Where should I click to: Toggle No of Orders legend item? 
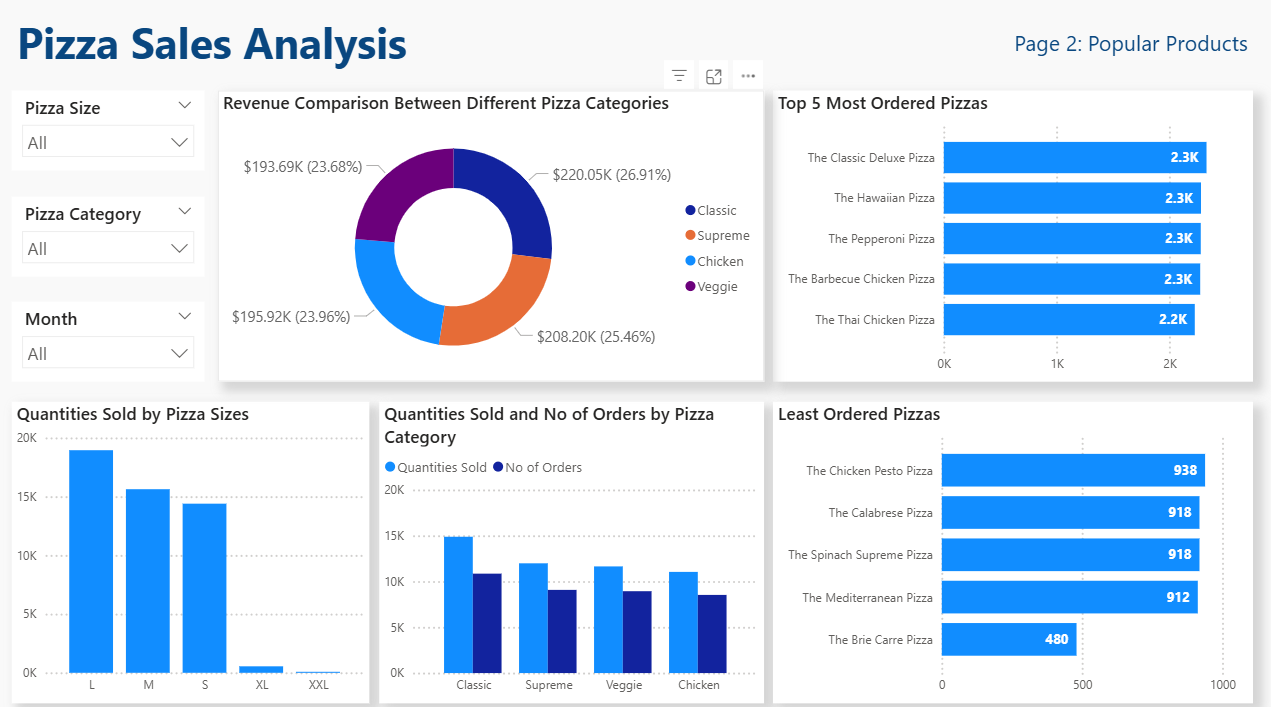537,468
